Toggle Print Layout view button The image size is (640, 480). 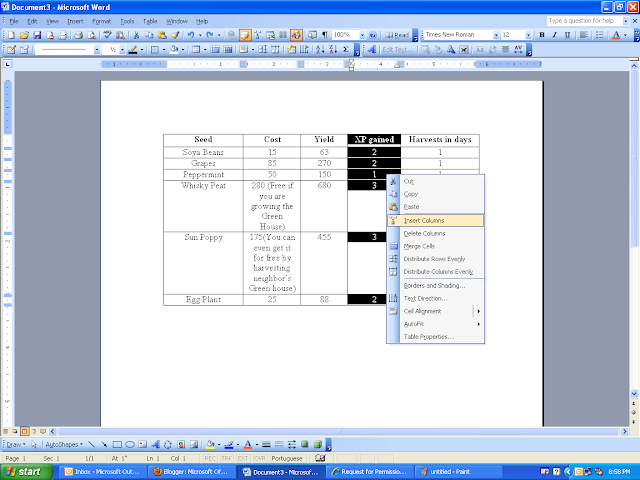pos(24,431)
